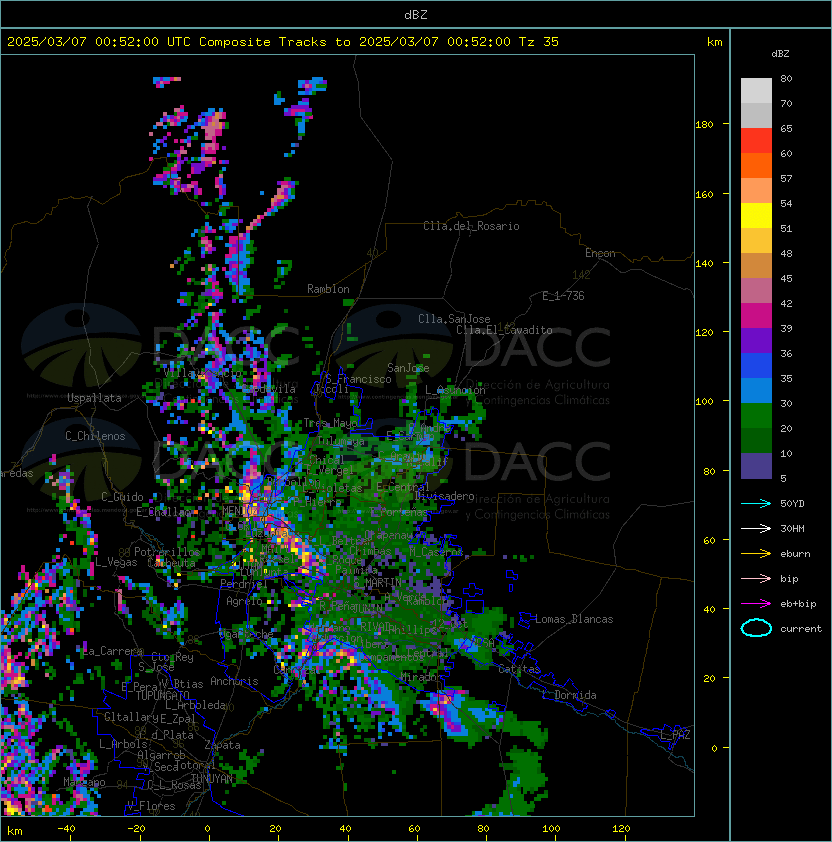Image resolution: width=832 pixels, height=842 pixels.
Task: Select the dark orange 60–57 dBZ swatch
Action: point(756,165)
